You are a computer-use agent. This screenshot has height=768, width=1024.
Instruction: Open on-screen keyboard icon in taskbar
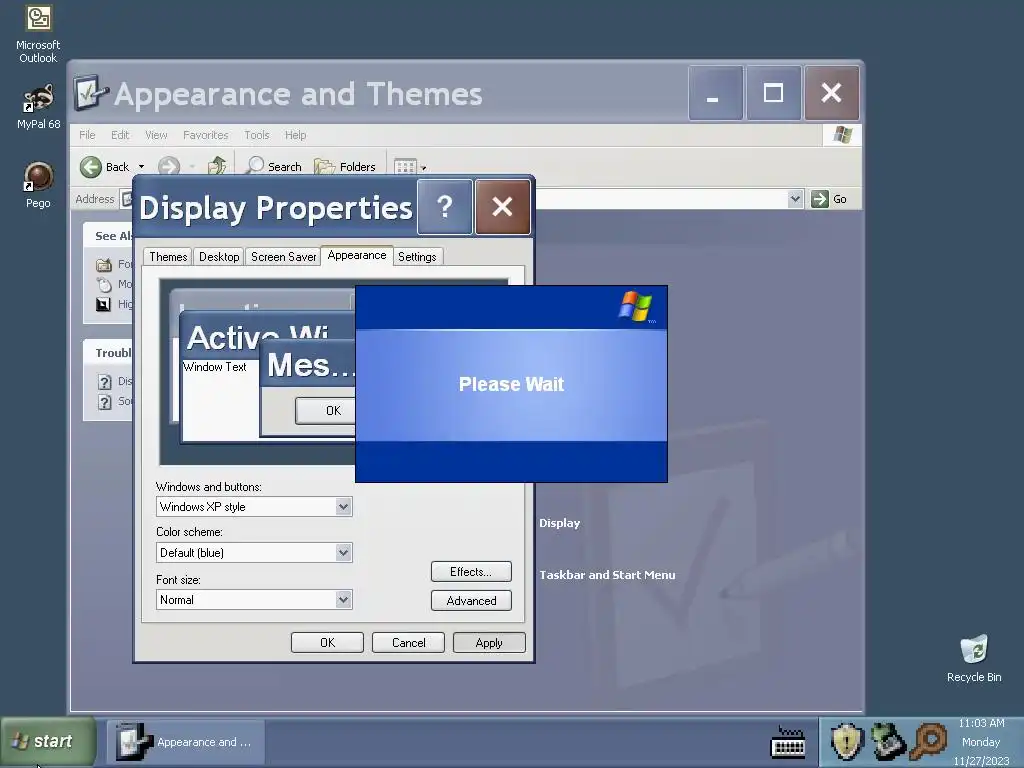[788, 742]
